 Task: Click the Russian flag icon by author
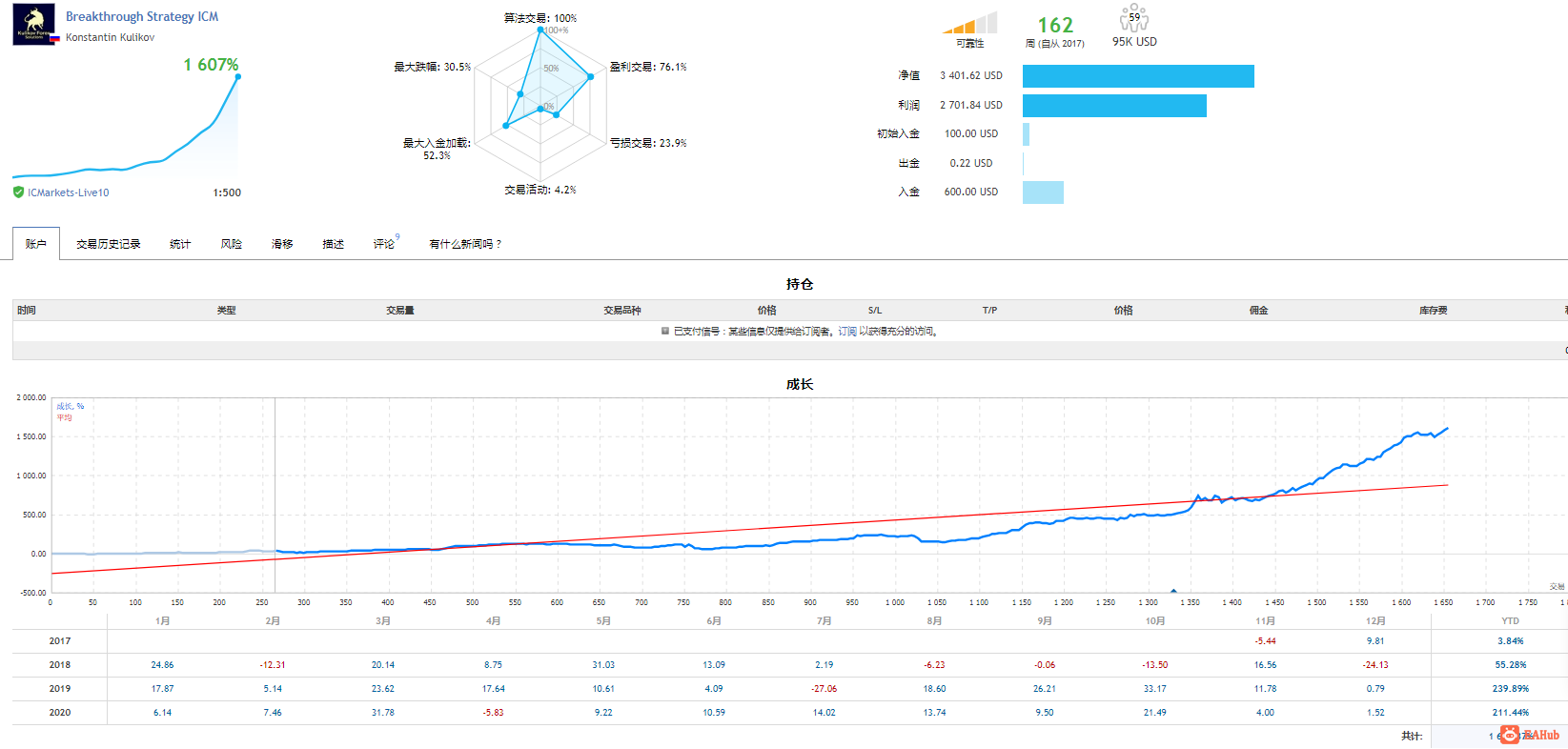click(x=55, y=39)
